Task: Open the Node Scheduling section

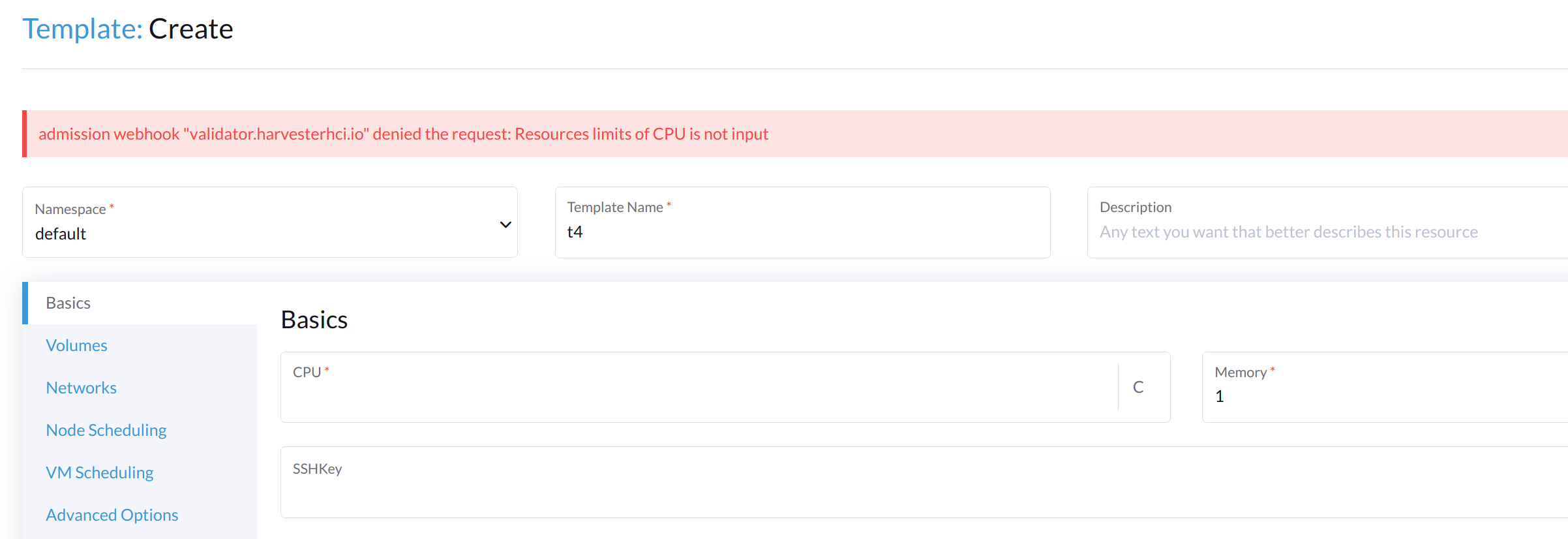Action: click(x=106, y=429)
